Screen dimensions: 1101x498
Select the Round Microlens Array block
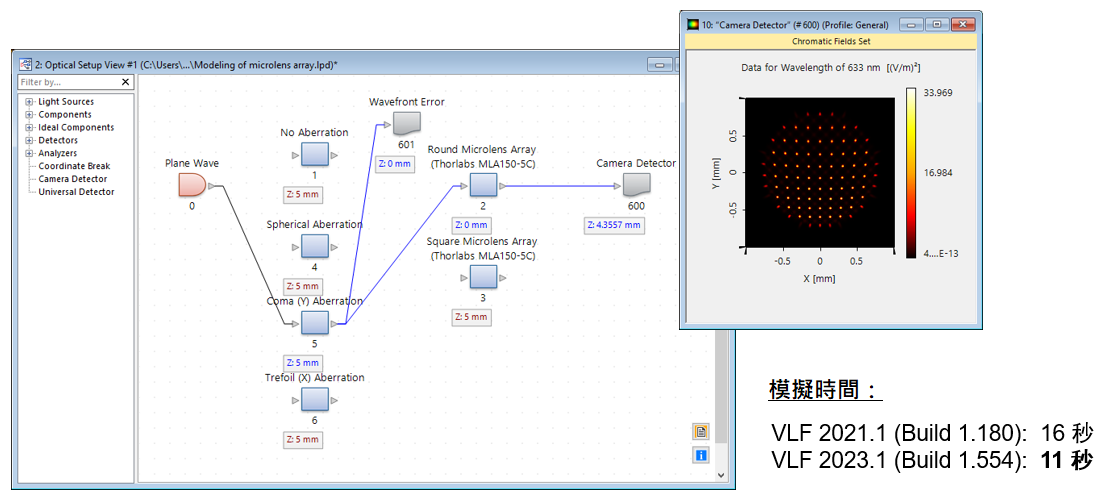[x=483, y=185]
